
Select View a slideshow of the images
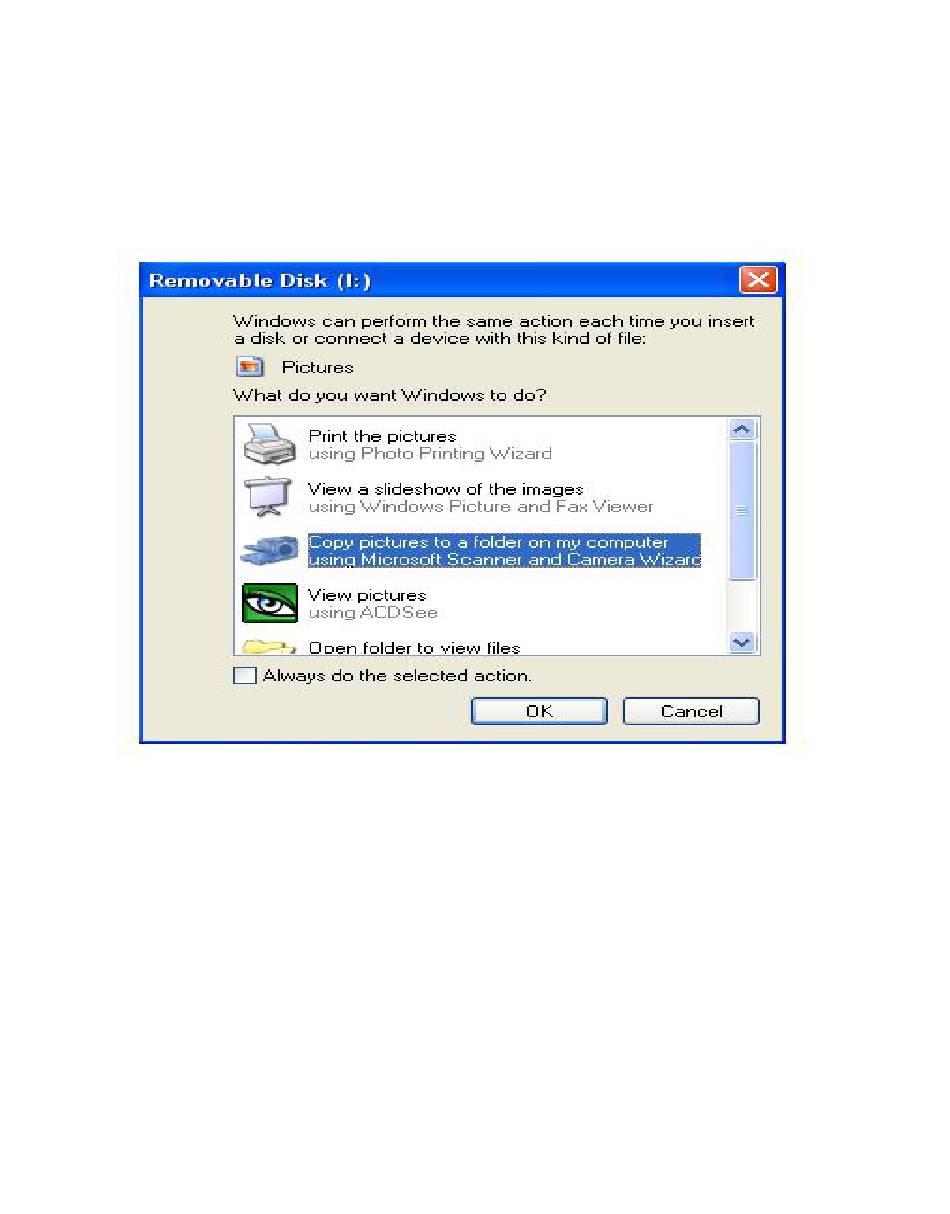[x=480, y=498]
